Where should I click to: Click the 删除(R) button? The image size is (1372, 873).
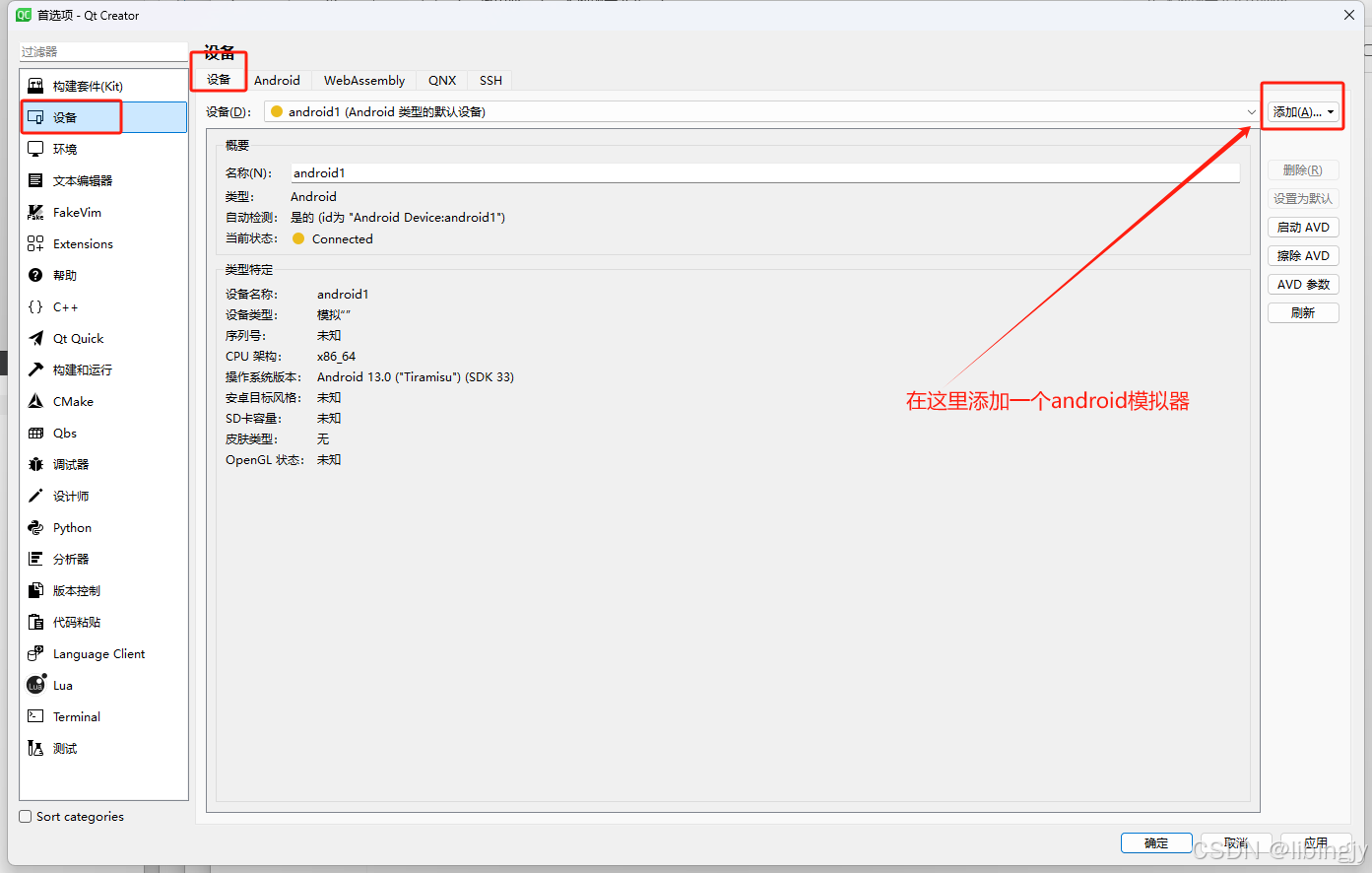click(1303, 169)
